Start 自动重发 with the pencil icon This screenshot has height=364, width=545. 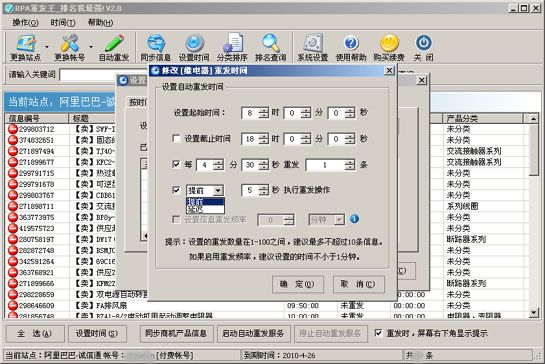click(114, 48)
